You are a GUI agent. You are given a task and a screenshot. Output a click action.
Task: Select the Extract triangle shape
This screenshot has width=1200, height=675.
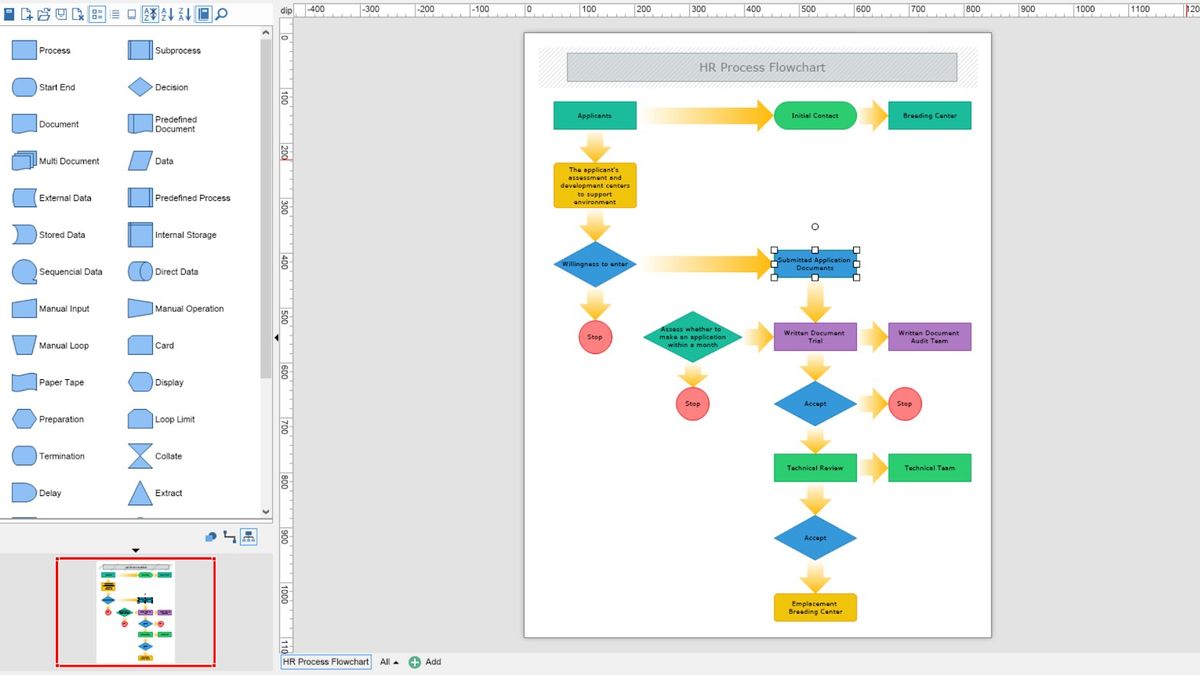coord(140,493)
